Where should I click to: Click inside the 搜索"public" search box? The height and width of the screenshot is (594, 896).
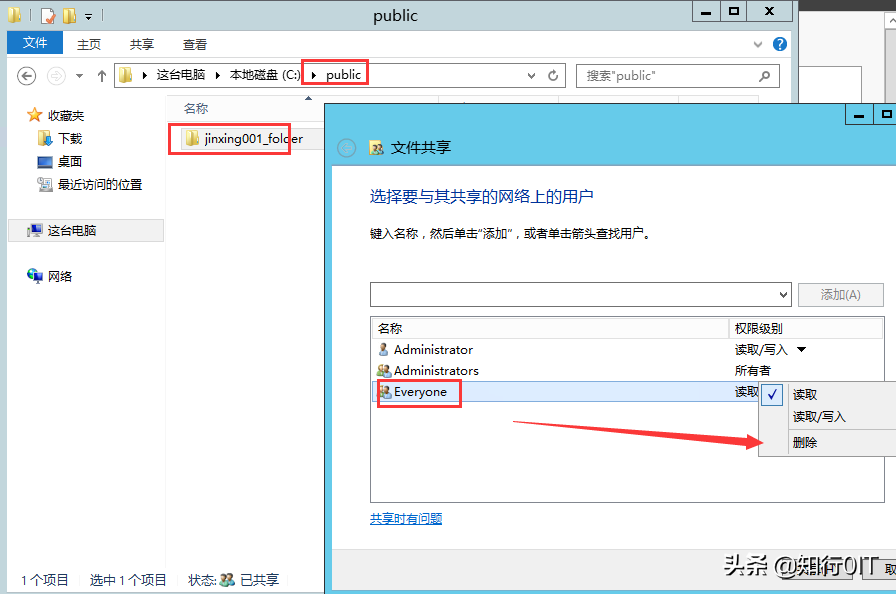tap(665, 75)
